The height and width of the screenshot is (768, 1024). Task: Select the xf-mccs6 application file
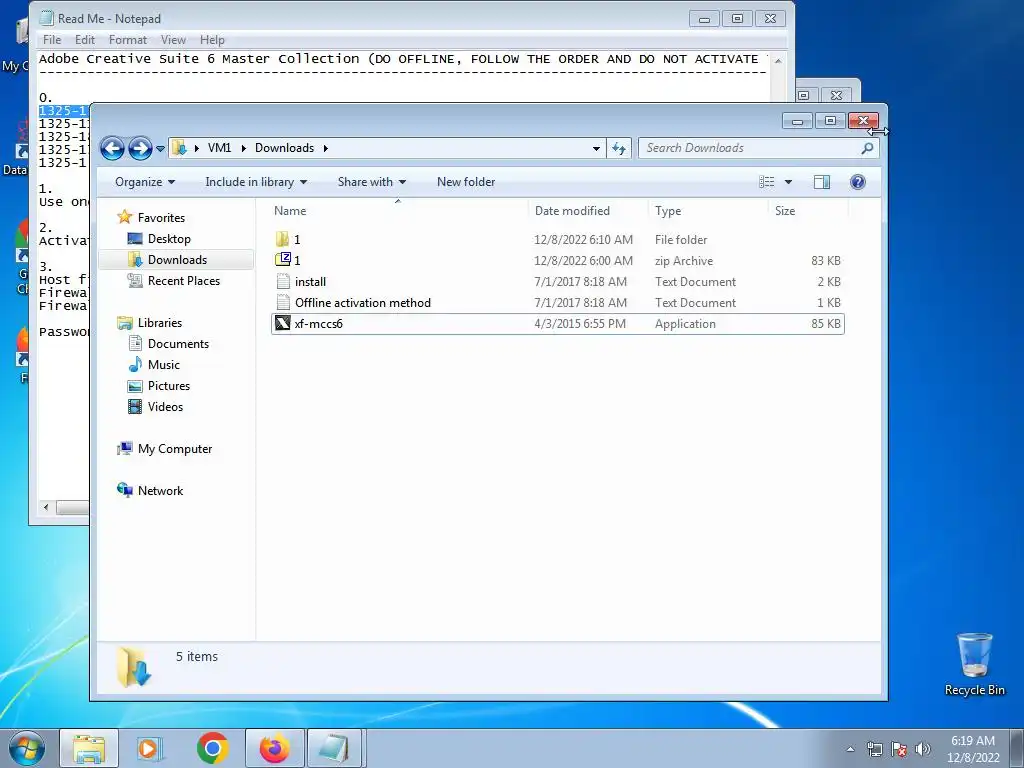tap(558, 324)
